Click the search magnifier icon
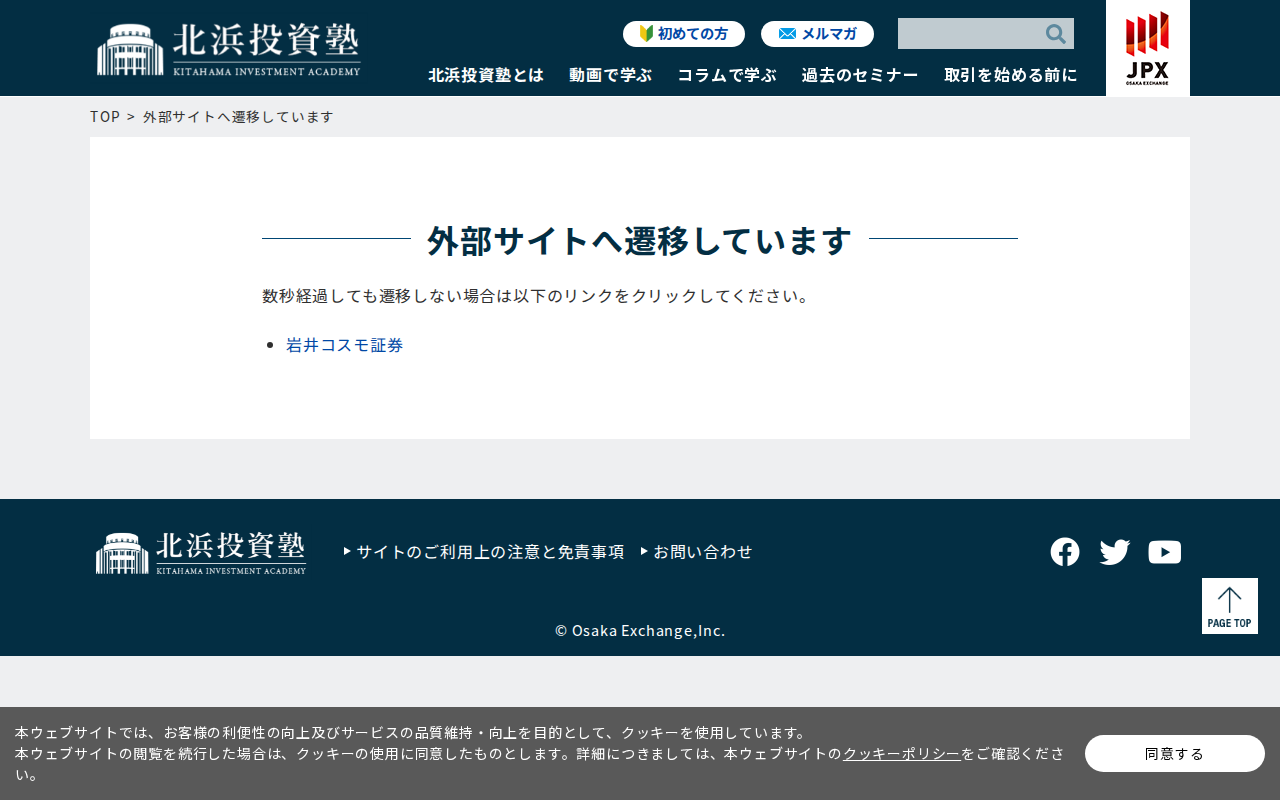Screen dimensions: 1280x800 click(1055, 34)
